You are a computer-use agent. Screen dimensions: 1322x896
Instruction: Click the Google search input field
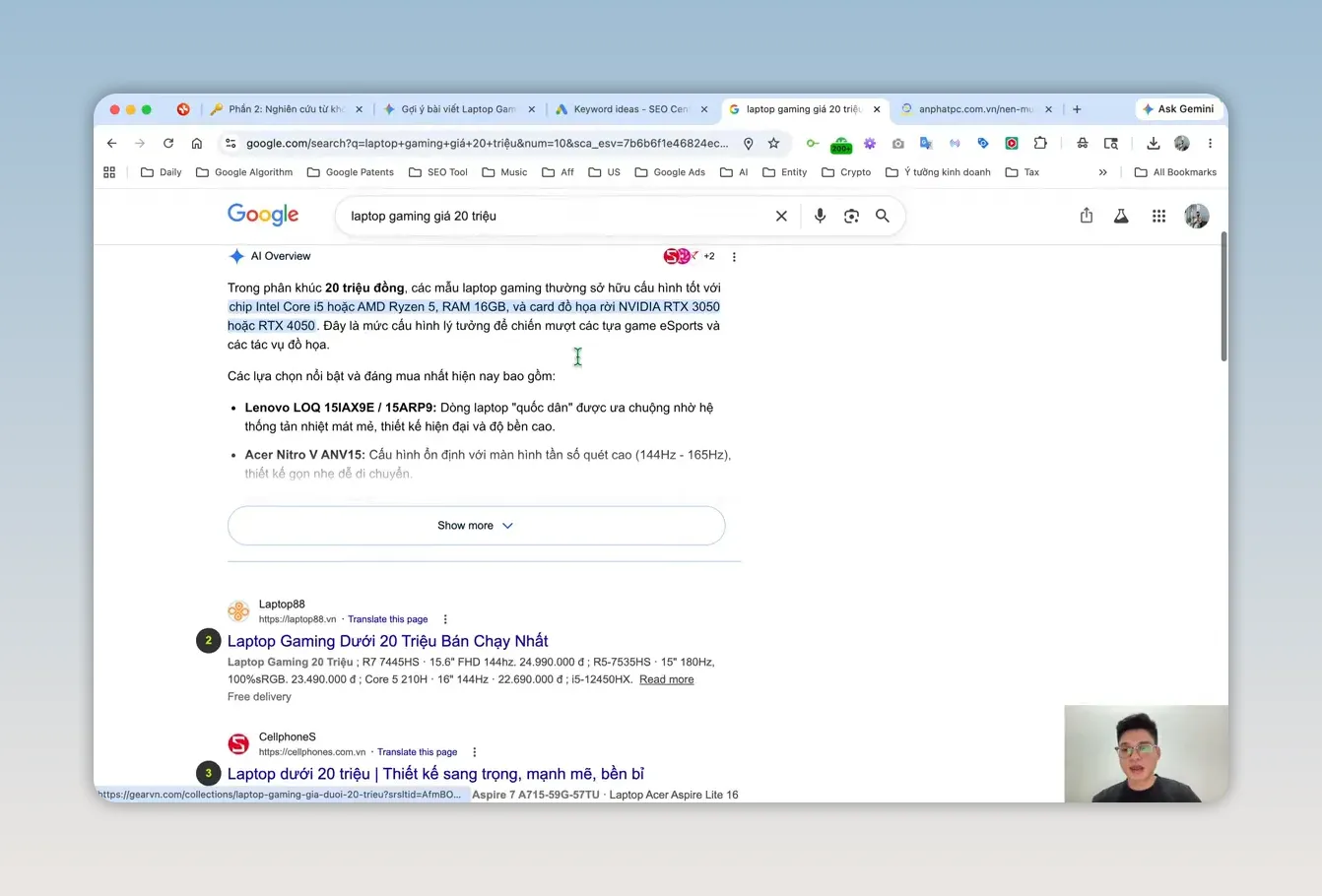coord(557,216)
